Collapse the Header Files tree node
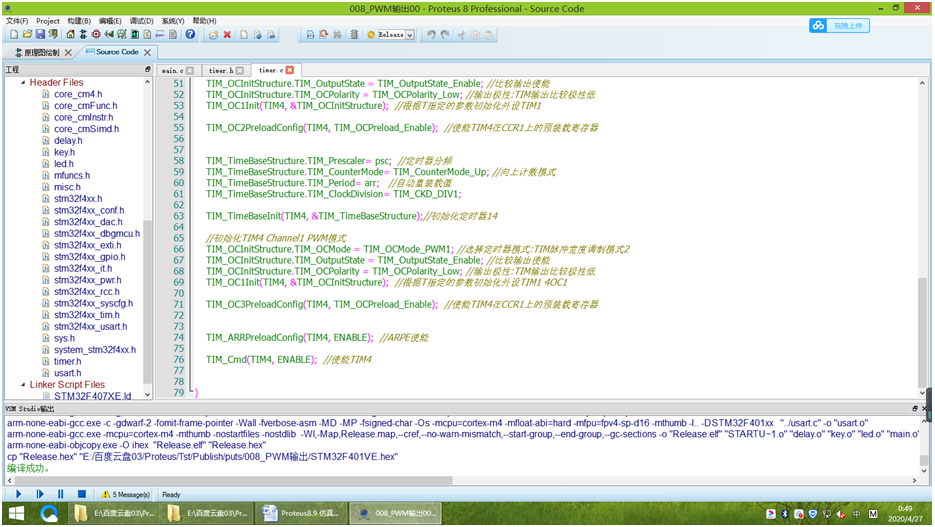 click(x=23, y=82)
